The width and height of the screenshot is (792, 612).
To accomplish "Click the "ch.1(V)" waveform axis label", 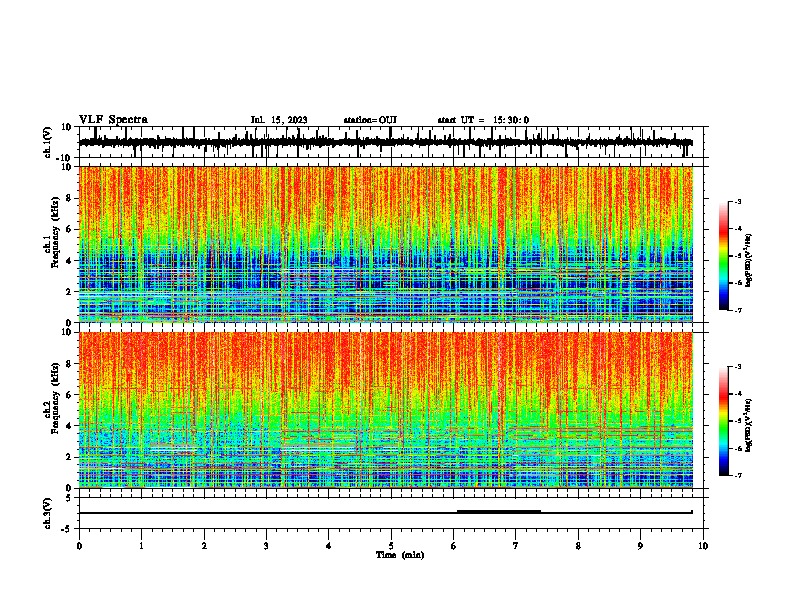I will point(48,142).
